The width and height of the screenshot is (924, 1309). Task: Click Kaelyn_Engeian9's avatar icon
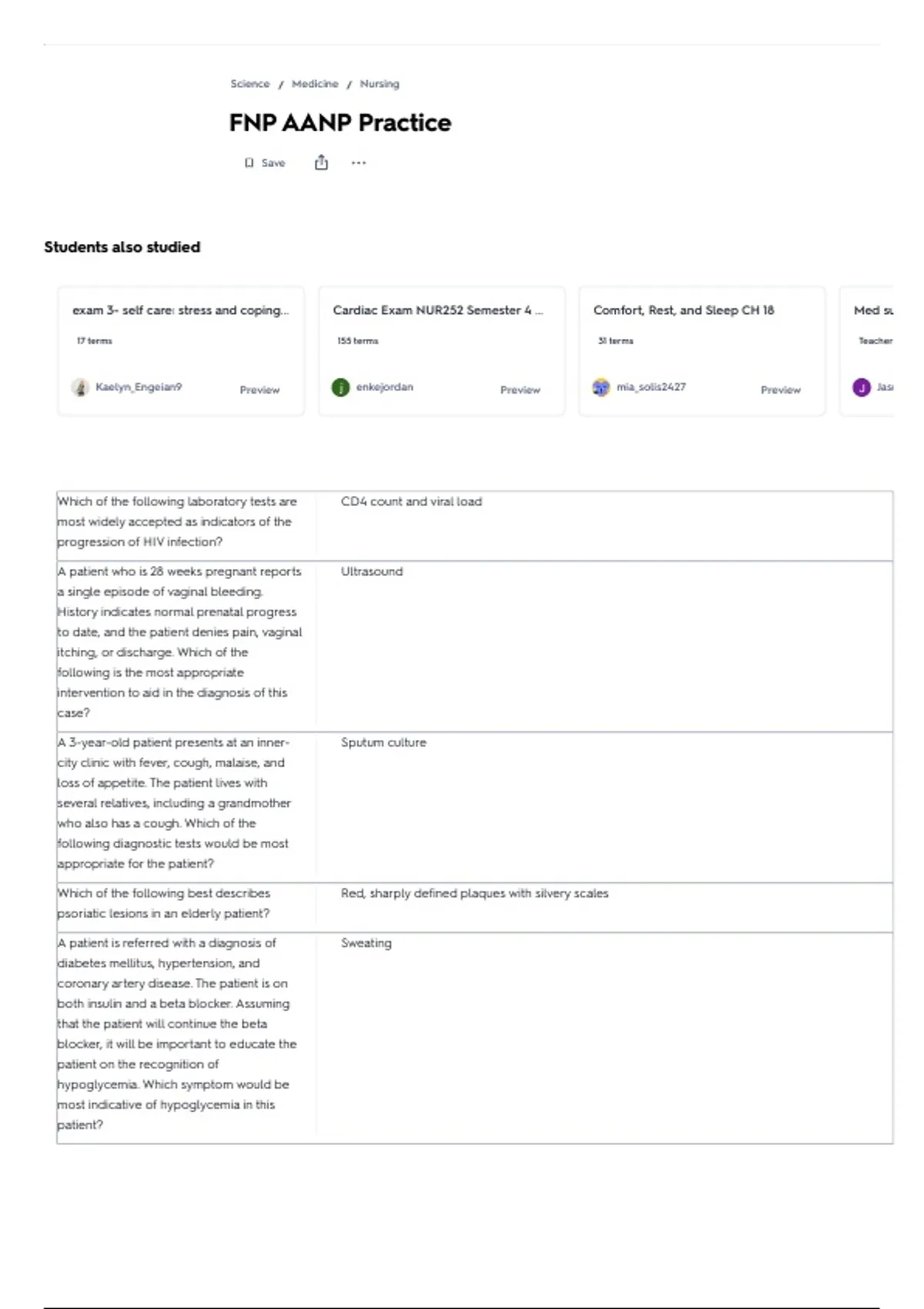click(x=80, y=387)
